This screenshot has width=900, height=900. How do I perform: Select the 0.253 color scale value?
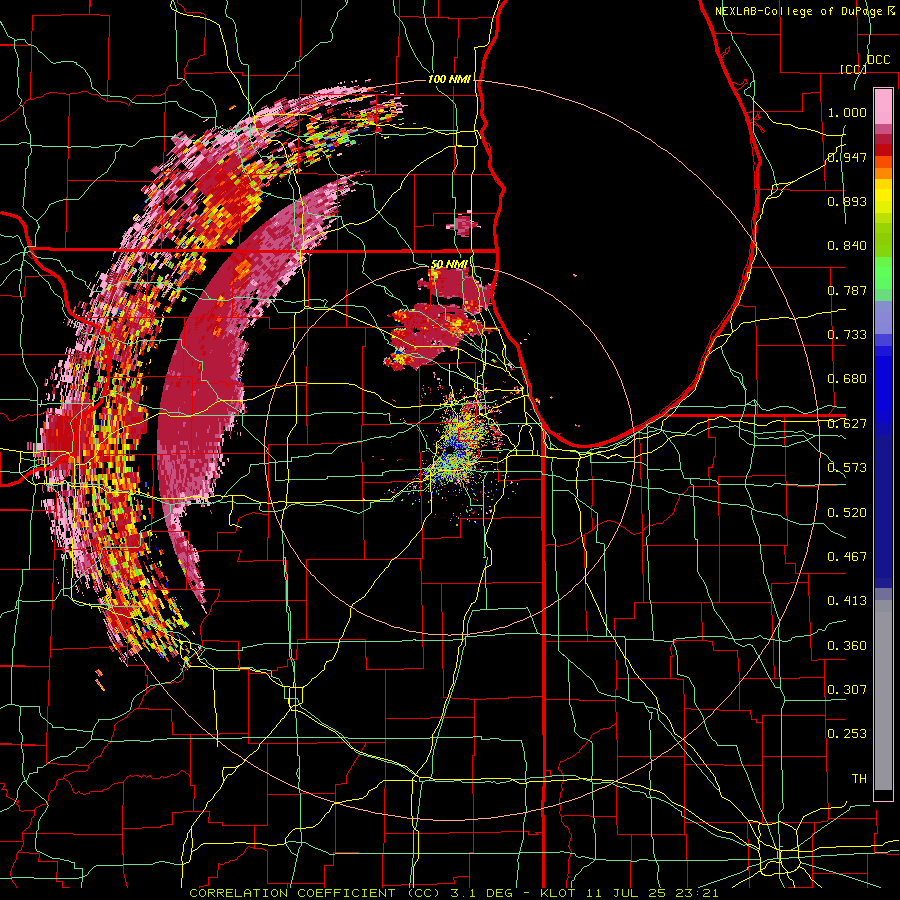point(847,734)
